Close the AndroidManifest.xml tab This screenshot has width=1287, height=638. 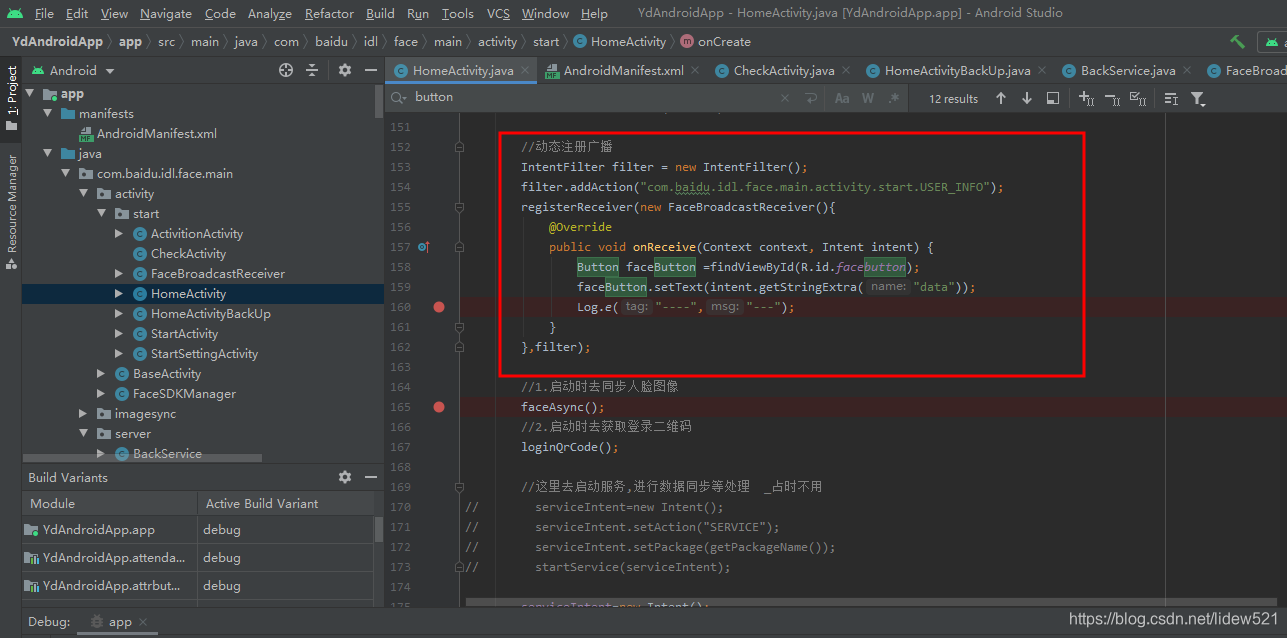pyautogui.click(x=697, y=71)
